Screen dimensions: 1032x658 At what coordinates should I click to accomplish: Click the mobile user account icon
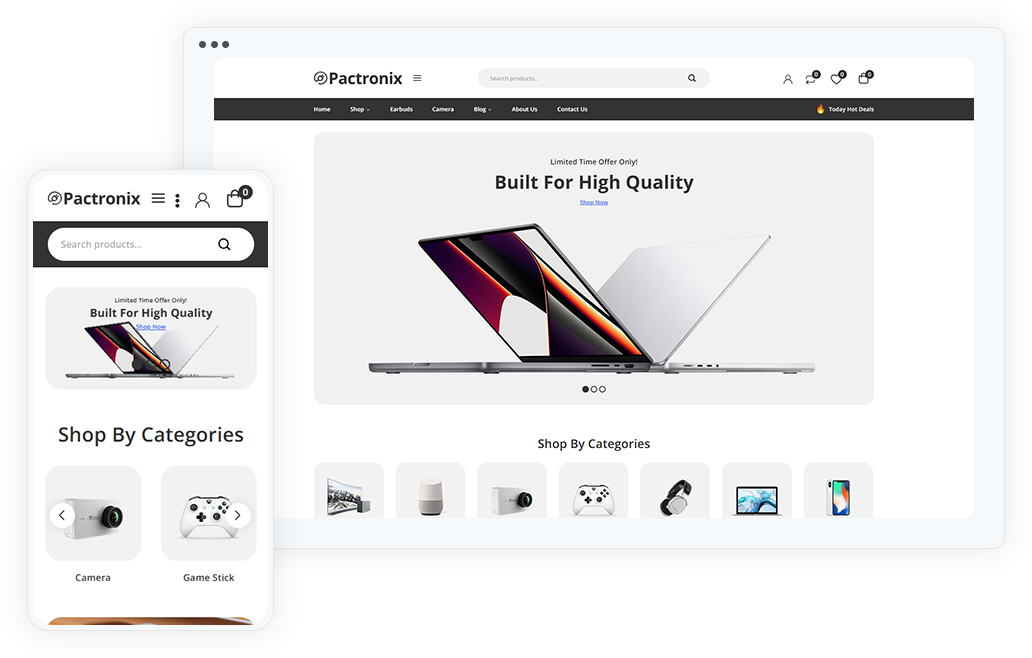pos(203,200)
